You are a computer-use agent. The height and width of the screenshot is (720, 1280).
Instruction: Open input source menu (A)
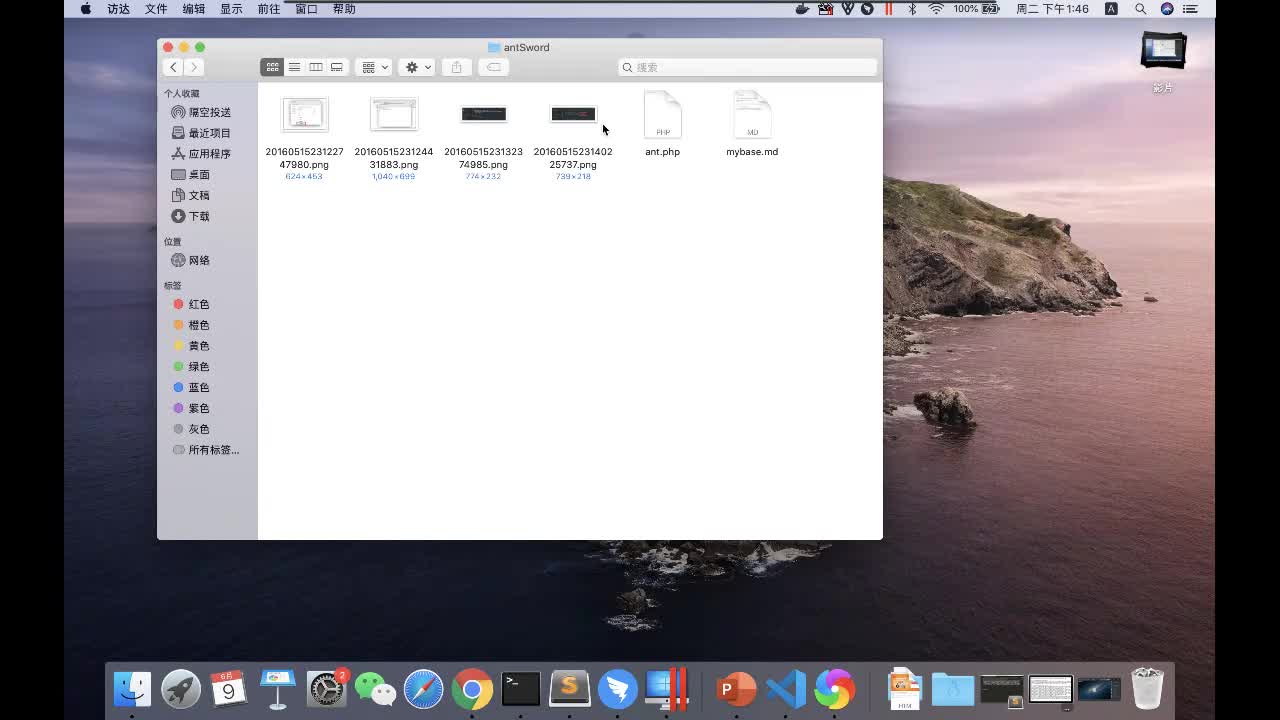point(1111,9)
